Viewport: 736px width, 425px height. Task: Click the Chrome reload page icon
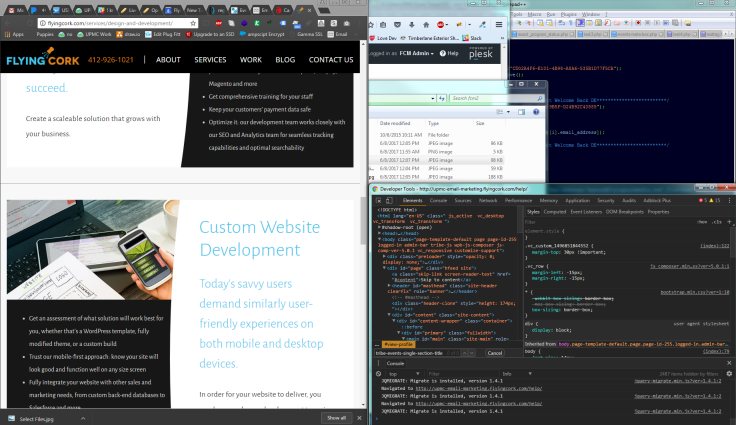30,23
